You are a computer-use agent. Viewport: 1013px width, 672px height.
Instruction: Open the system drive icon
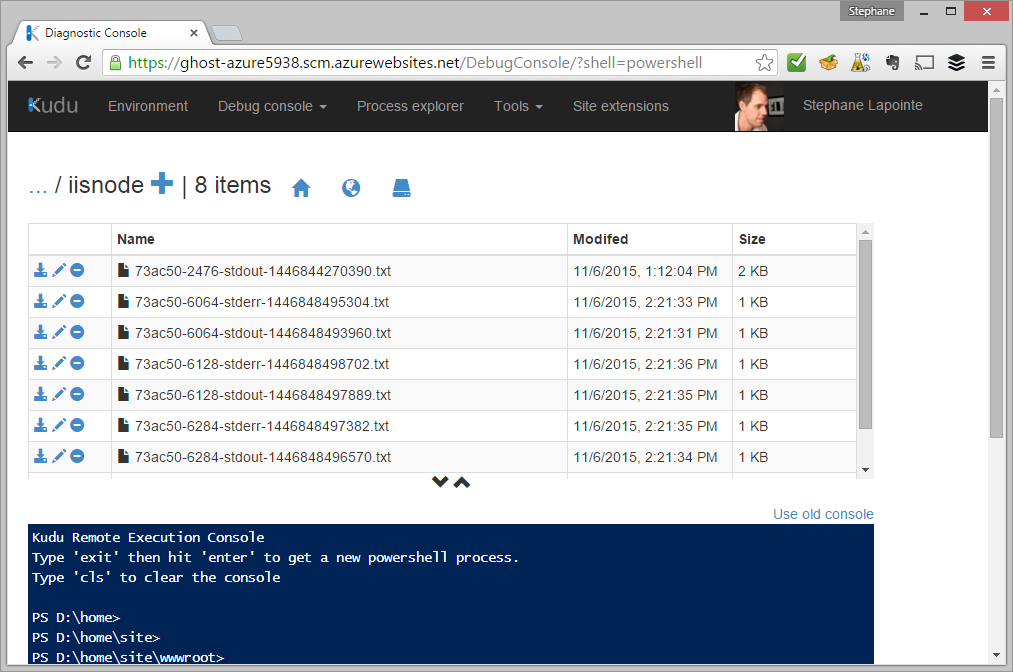point(401,188)
